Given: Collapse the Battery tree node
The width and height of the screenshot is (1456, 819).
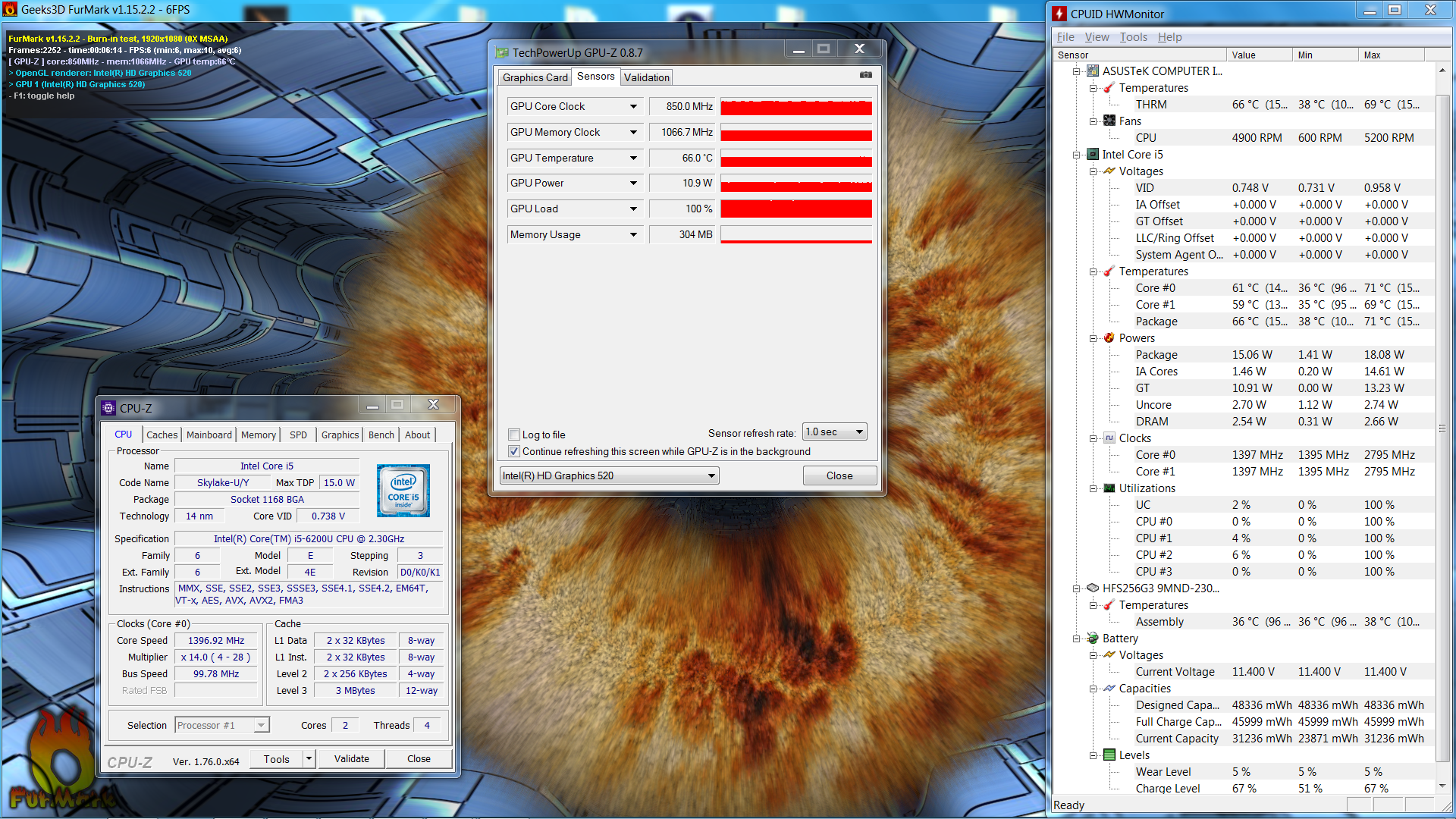Looking at the screenshot, I should [x=1076, y=639].
